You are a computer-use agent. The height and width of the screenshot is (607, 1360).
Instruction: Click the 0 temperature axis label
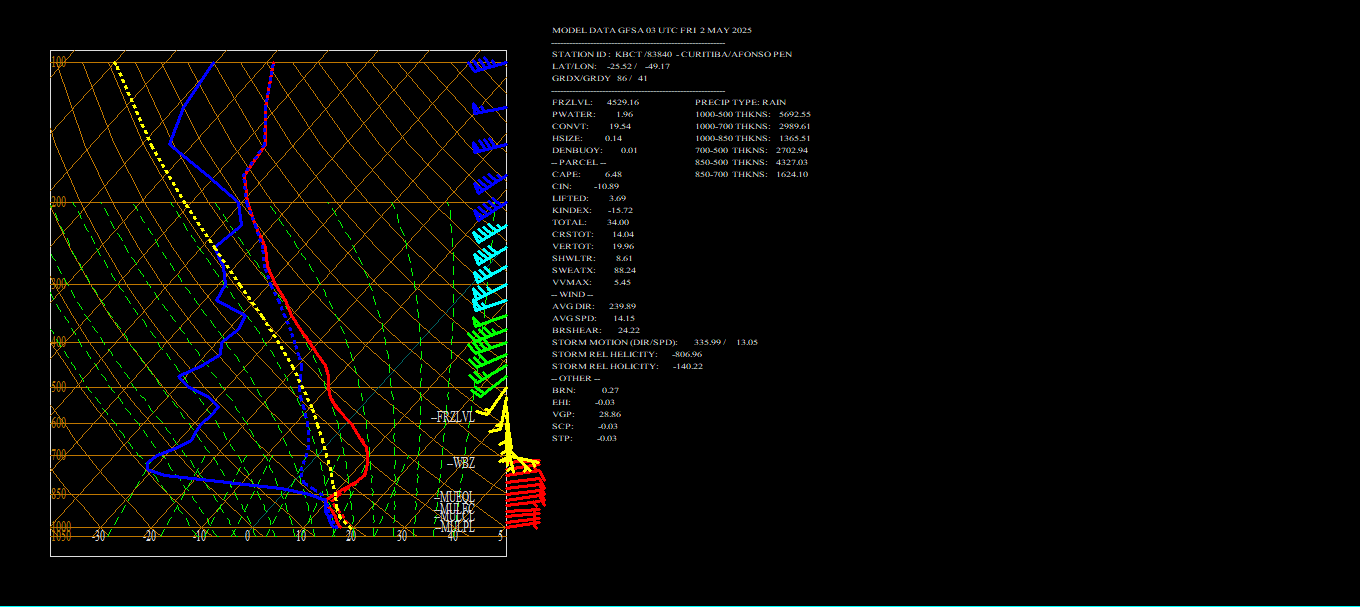[248, 536]
